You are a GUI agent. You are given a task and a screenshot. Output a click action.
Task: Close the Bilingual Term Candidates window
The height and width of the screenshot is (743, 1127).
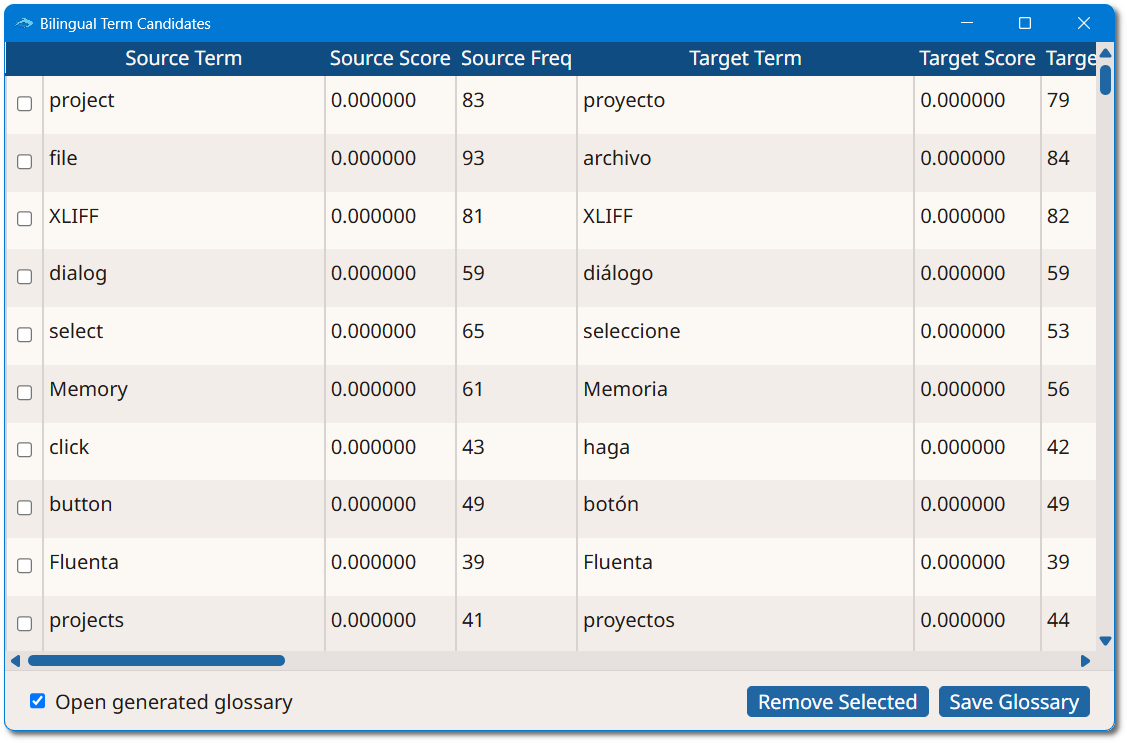[1084, 23]
